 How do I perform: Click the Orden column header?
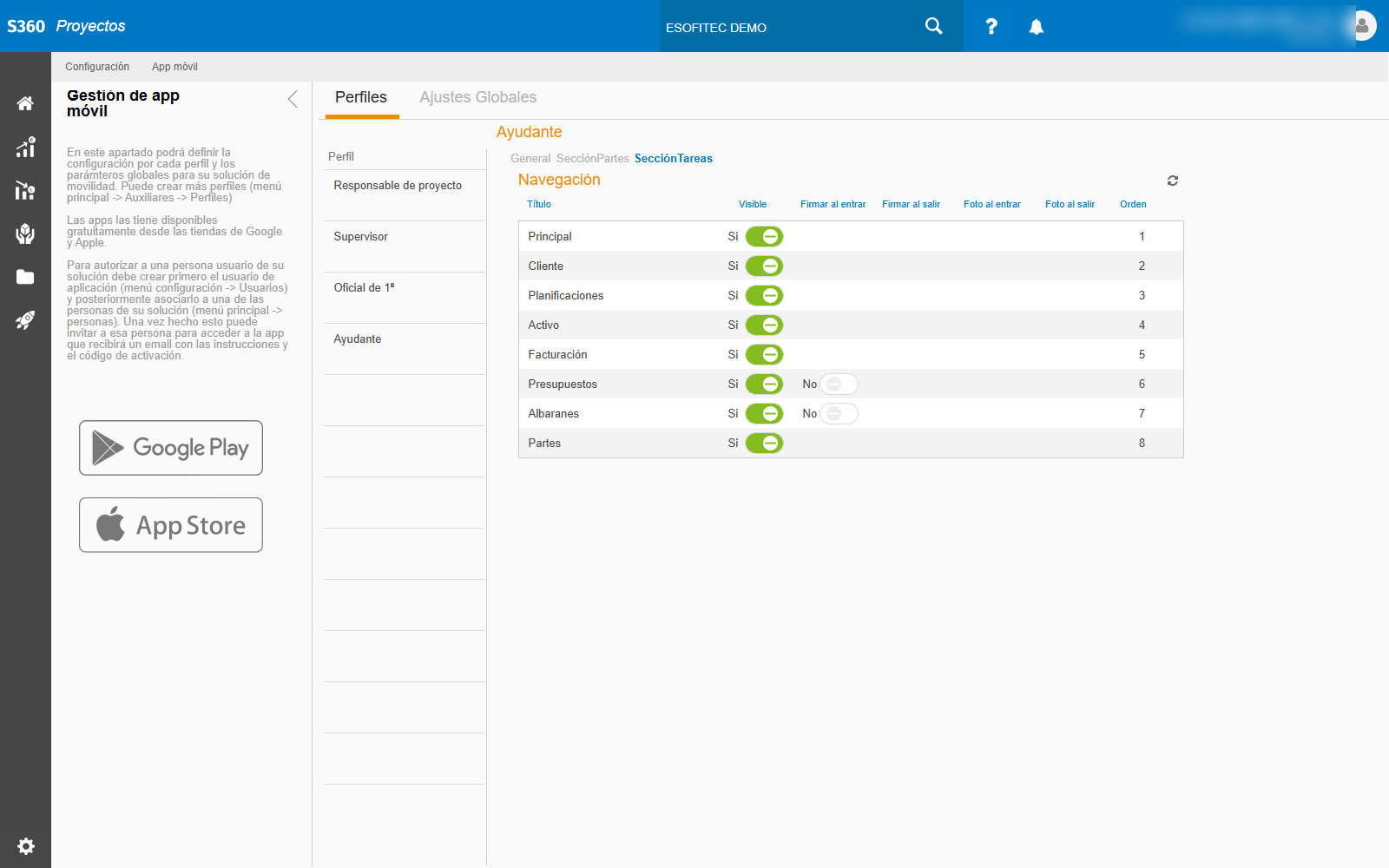click(1133, 204)
